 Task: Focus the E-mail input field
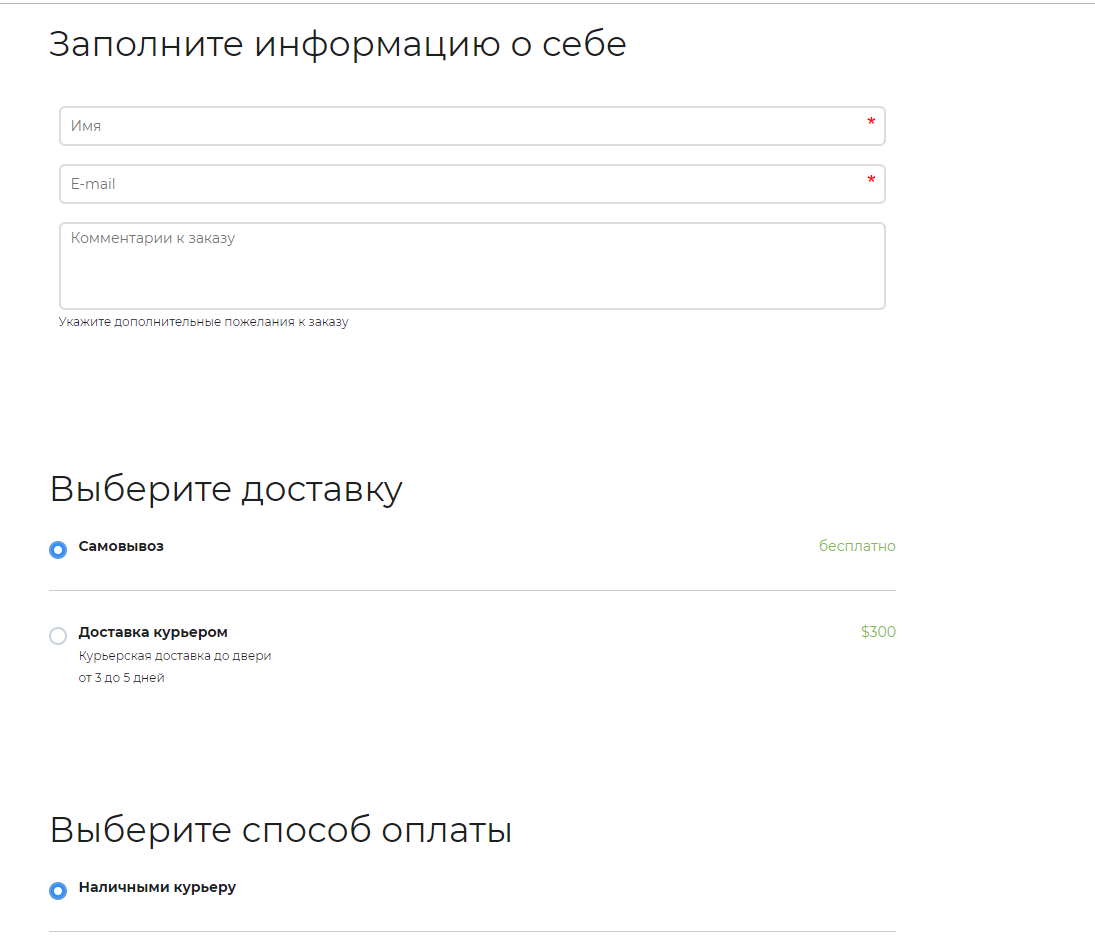[x=460, y=184]
